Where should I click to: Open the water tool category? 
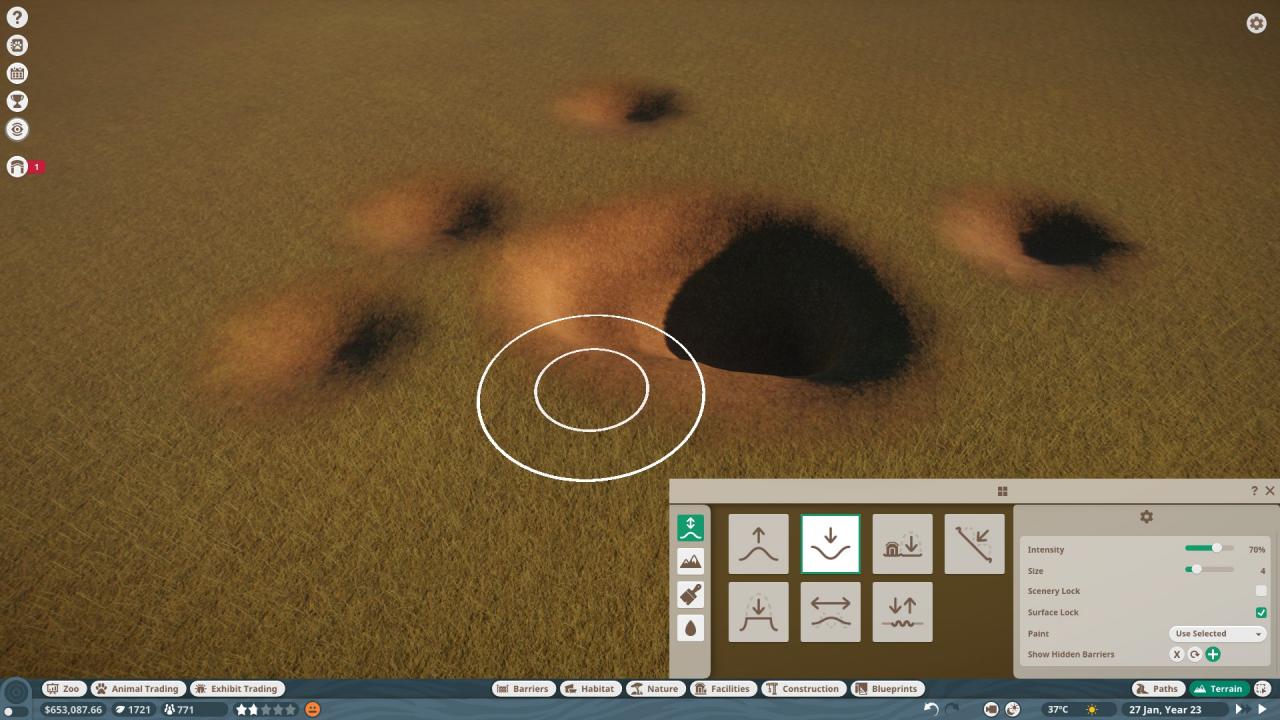click(x=690, y=628)
